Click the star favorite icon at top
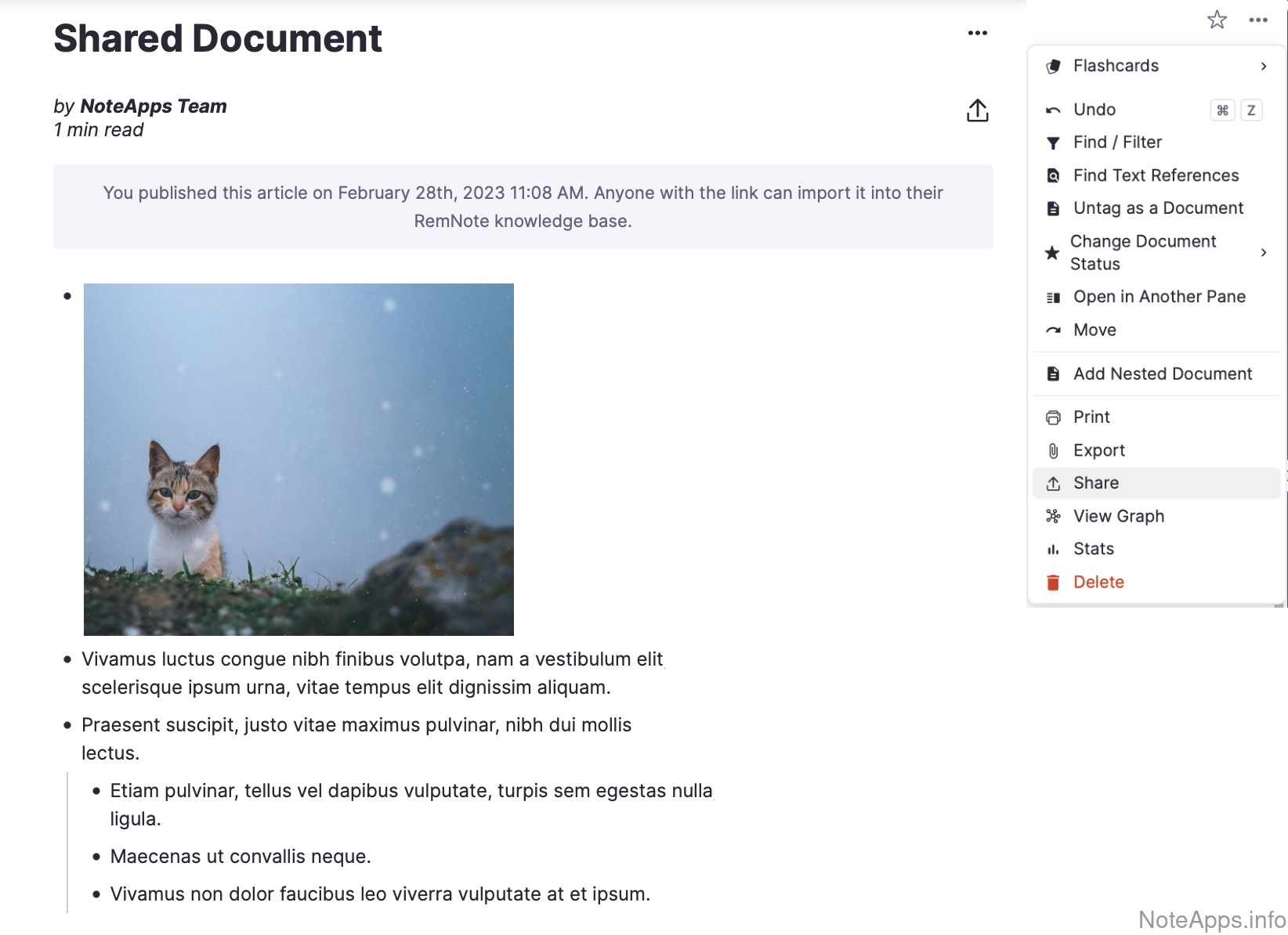Screen dimensions: 1288x935 tap(1216, 20)
